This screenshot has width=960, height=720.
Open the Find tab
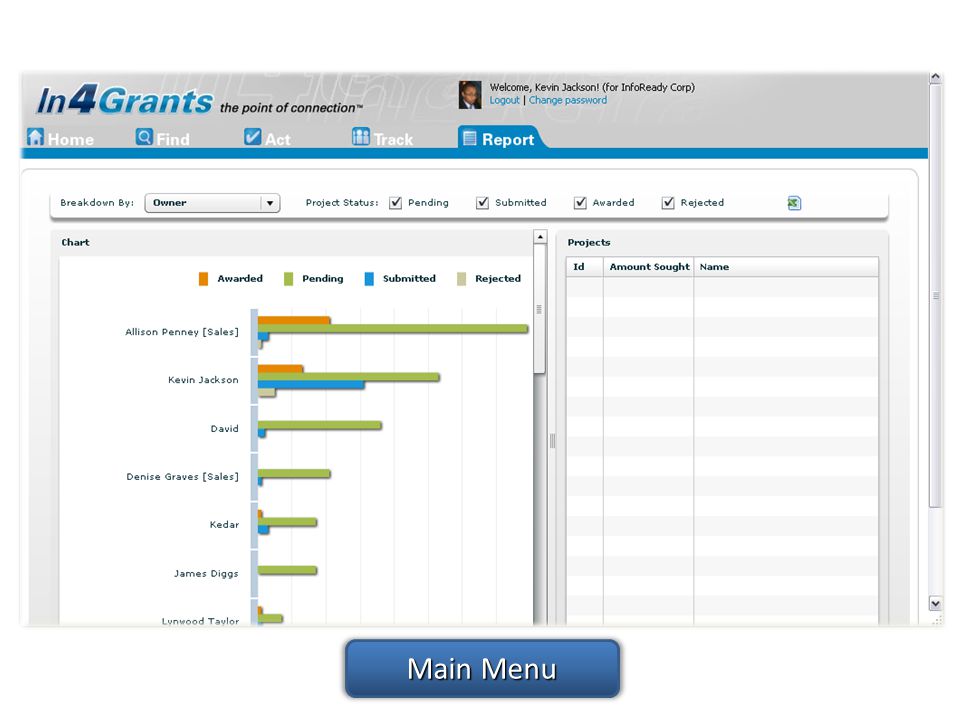(163, 138)
